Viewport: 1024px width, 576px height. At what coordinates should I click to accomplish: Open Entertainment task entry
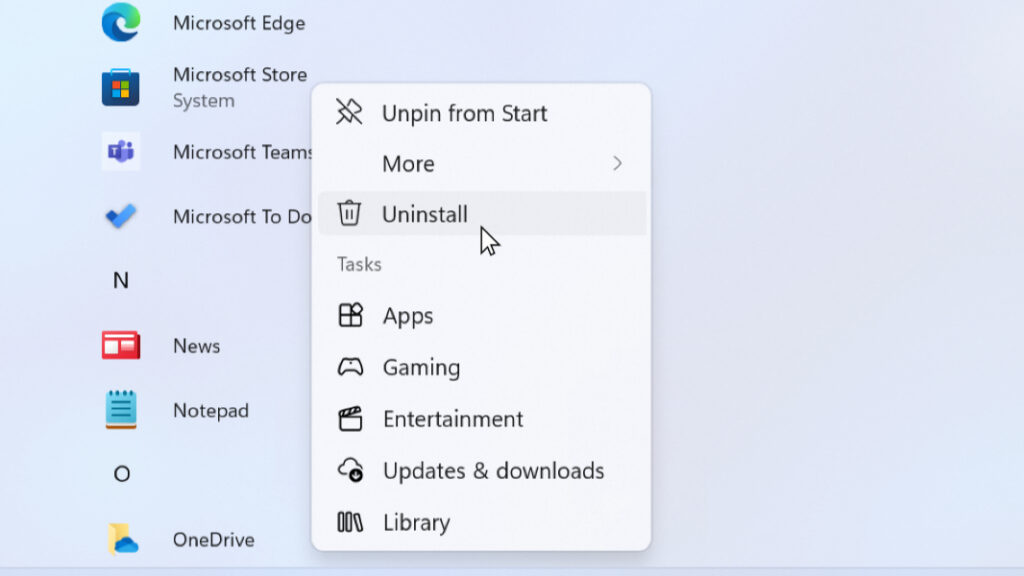(453, 419)
